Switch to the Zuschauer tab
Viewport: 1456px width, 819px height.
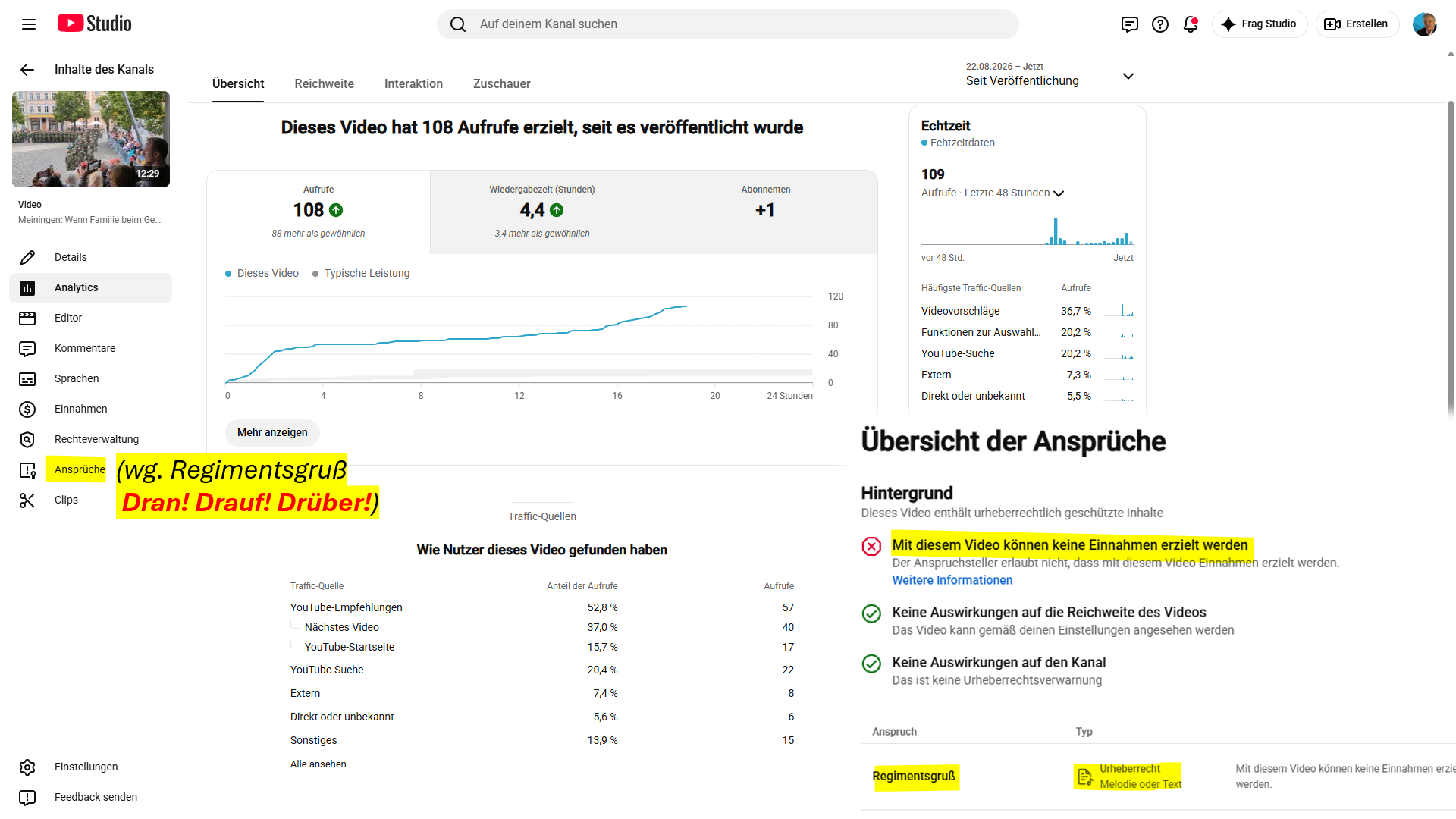point(502,84)
